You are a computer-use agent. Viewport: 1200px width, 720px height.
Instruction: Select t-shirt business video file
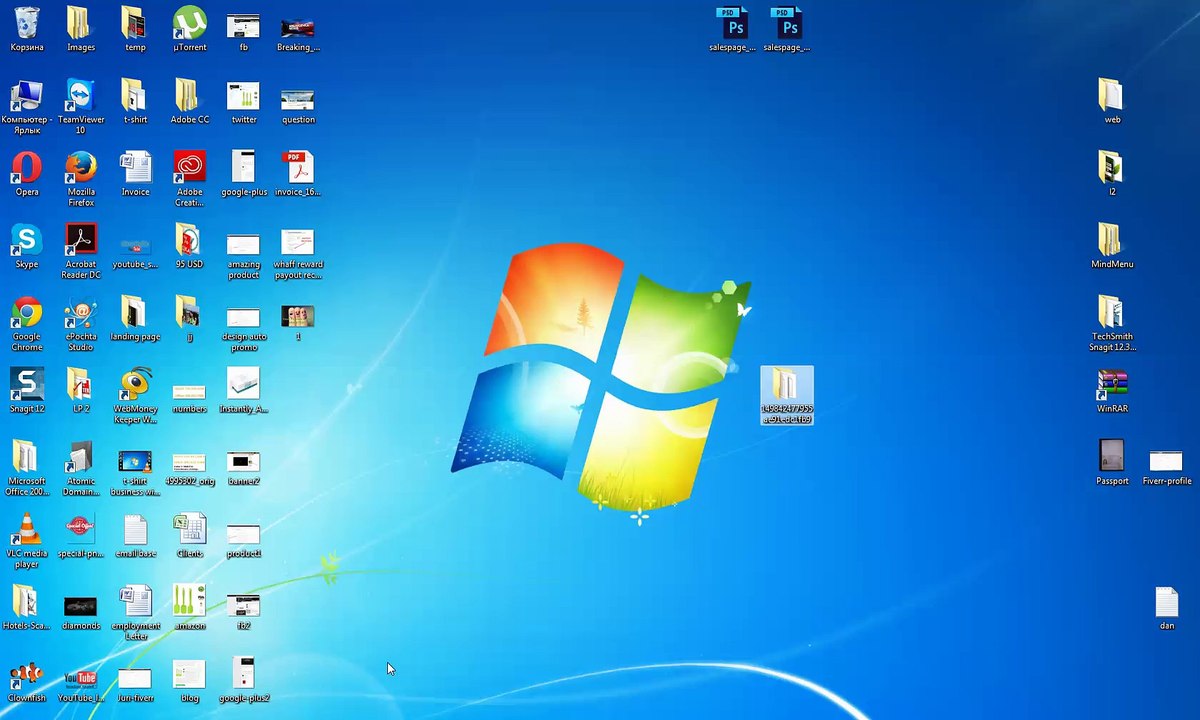135,472
